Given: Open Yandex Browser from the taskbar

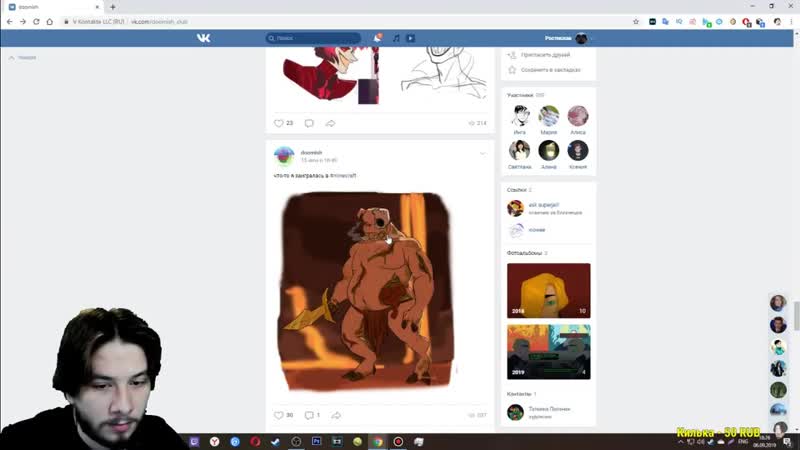Looking at the screenshot, I should [x=214, y=442].
